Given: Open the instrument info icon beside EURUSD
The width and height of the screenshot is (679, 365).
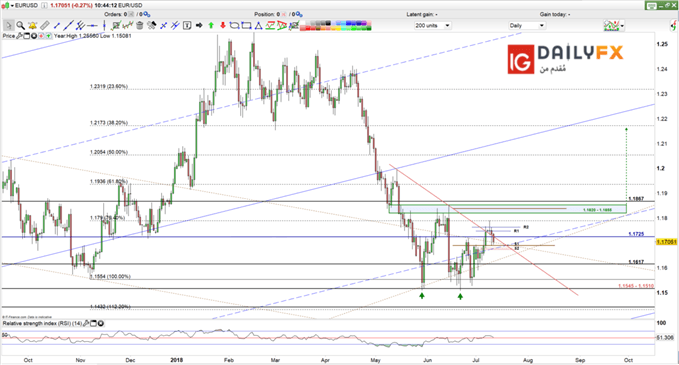Looking at the screenshot, I should click(45, 5).
